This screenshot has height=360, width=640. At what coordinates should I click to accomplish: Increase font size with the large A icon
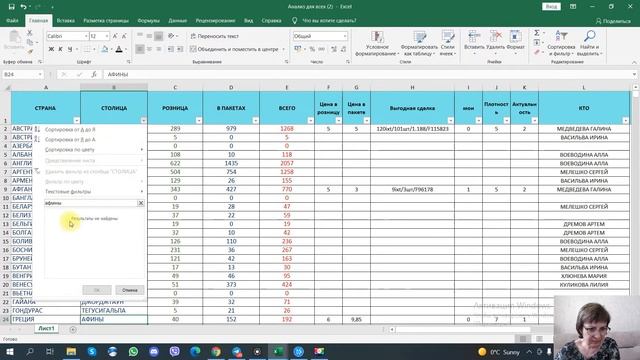(115, 36)
